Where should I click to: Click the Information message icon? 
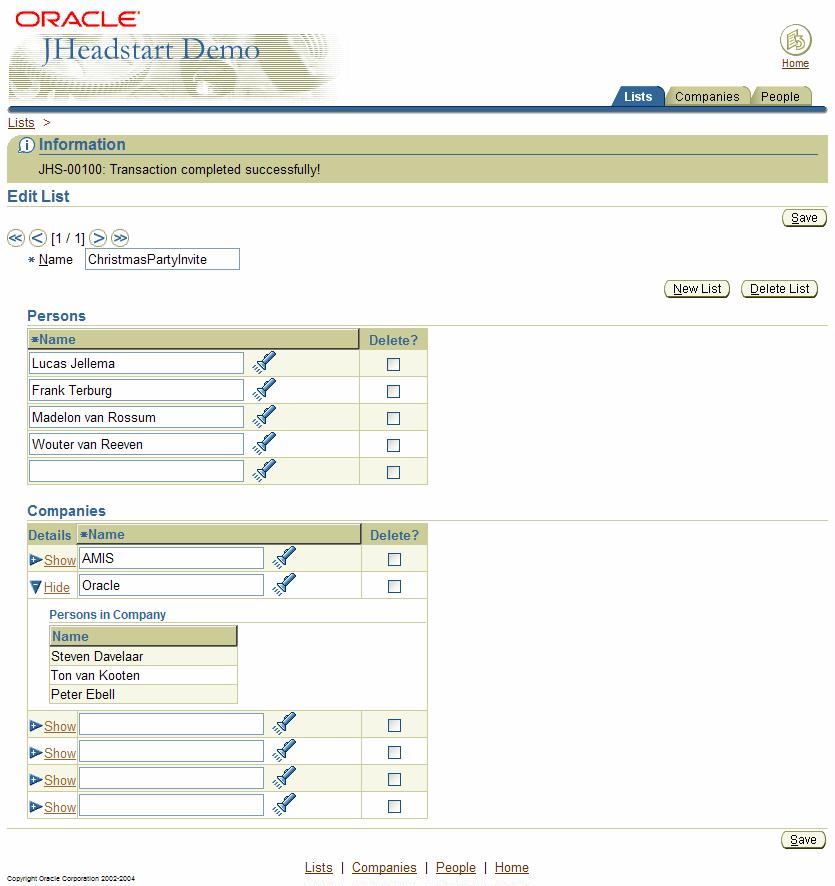26,145
